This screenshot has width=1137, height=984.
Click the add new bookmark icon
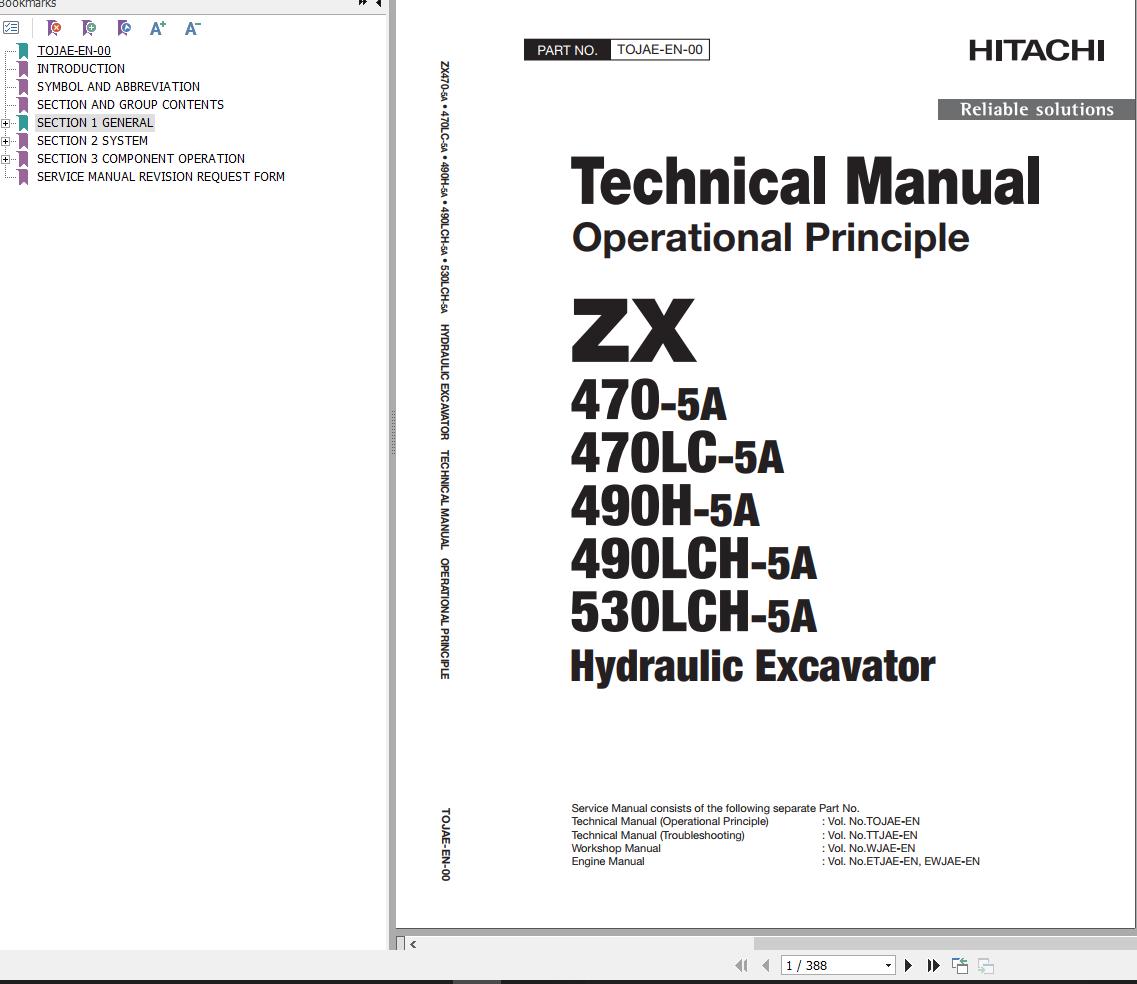coord(89,28)
